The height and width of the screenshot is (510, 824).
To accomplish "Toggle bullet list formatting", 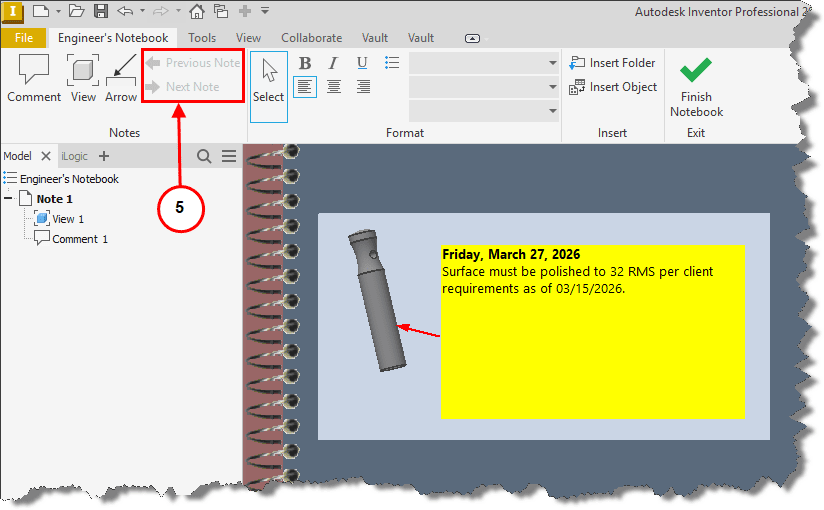I will pyautogui.click(x=392, y=63).
